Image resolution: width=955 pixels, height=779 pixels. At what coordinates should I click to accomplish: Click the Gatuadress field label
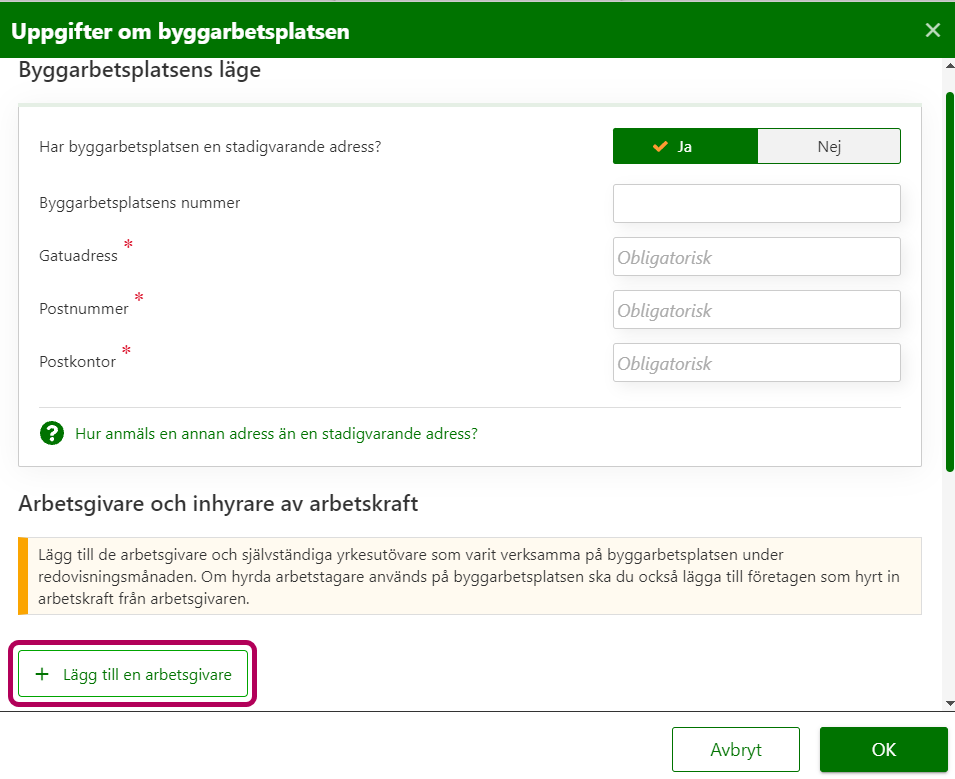tap(78, 256)
